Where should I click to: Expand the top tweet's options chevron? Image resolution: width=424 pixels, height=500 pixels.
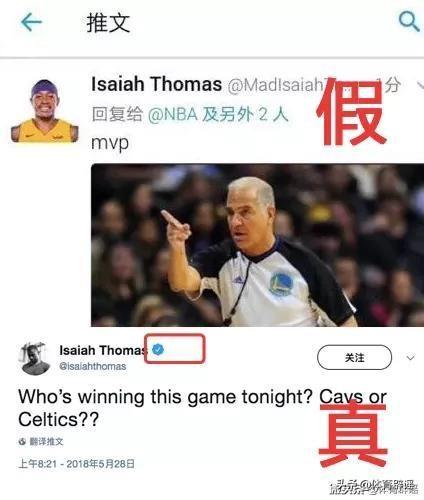[x=420, y=85]
